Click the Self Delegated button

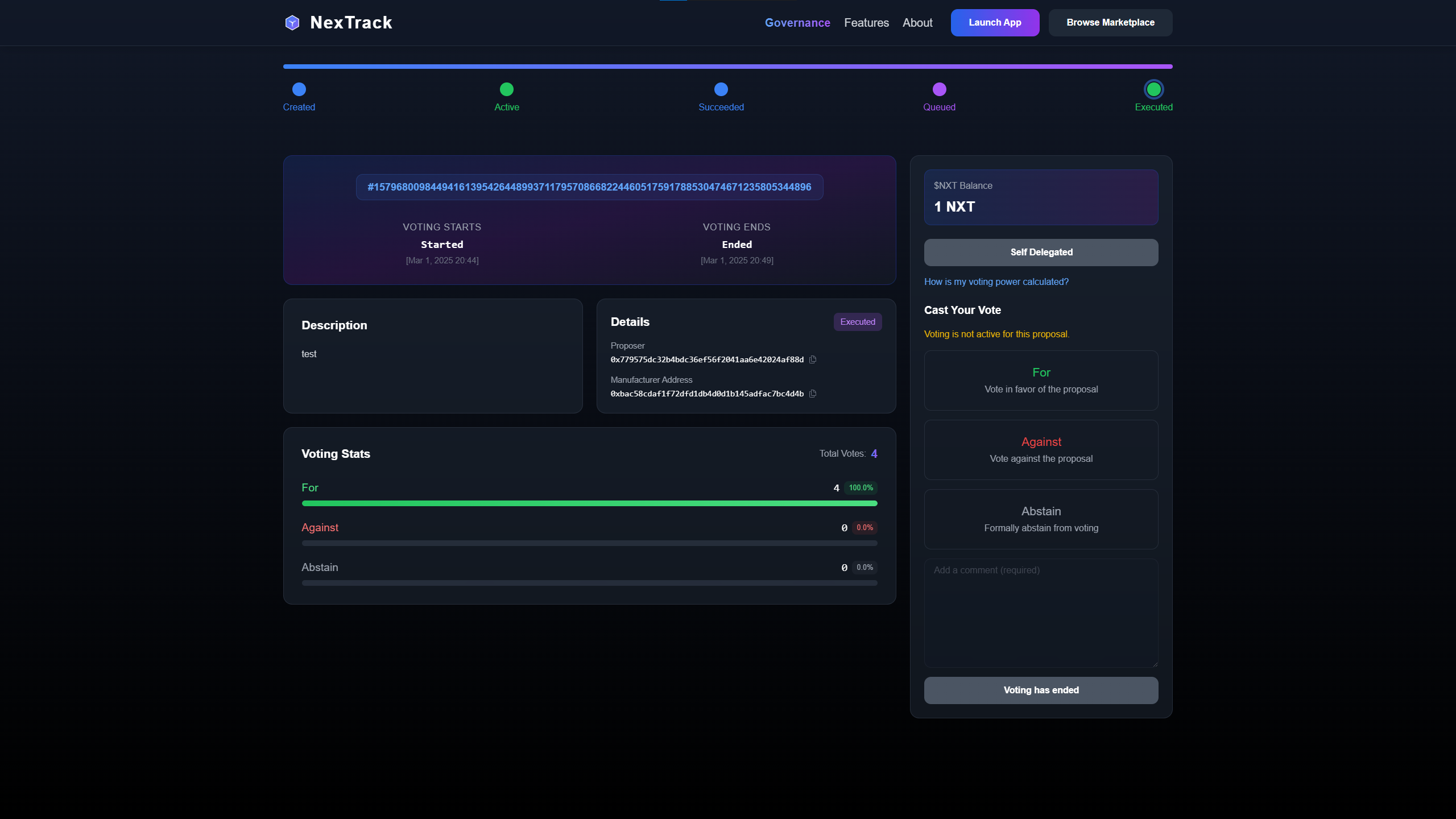click(x=1041, y=252)
